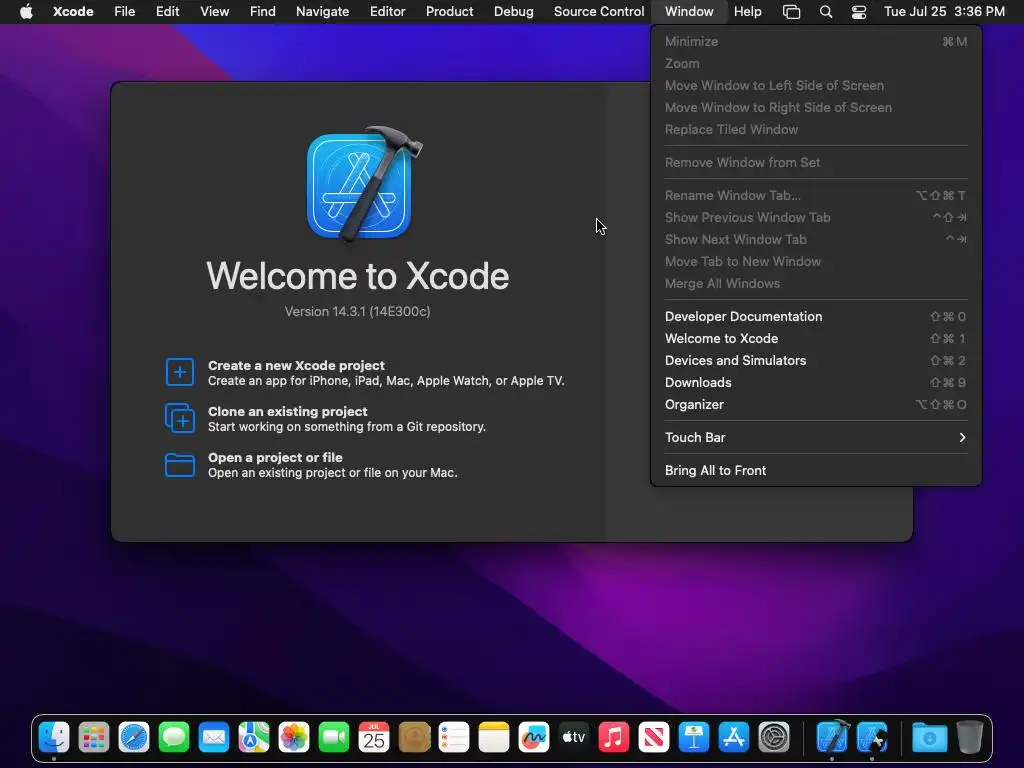Viewport: 1024px width, 768px height.
Task: Open the Find menu
Action: 263,12
